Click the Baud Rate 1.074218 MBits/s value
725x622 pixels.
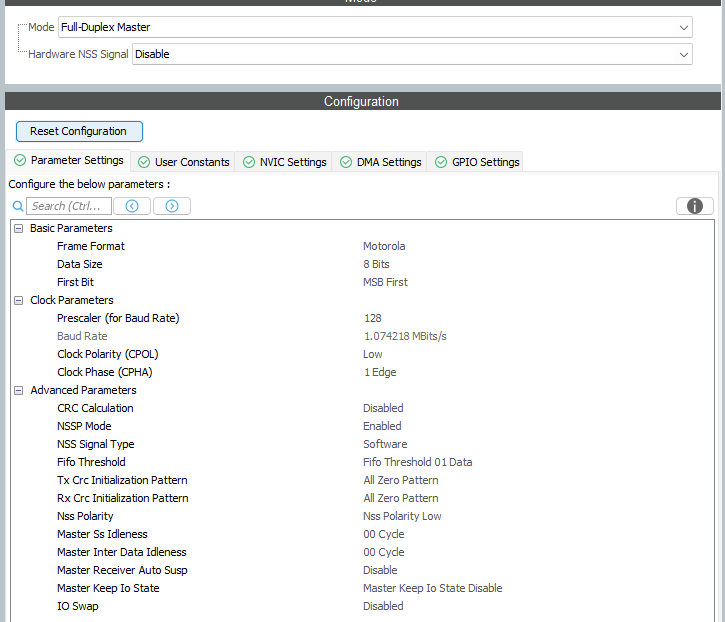(x=405, y=336)
